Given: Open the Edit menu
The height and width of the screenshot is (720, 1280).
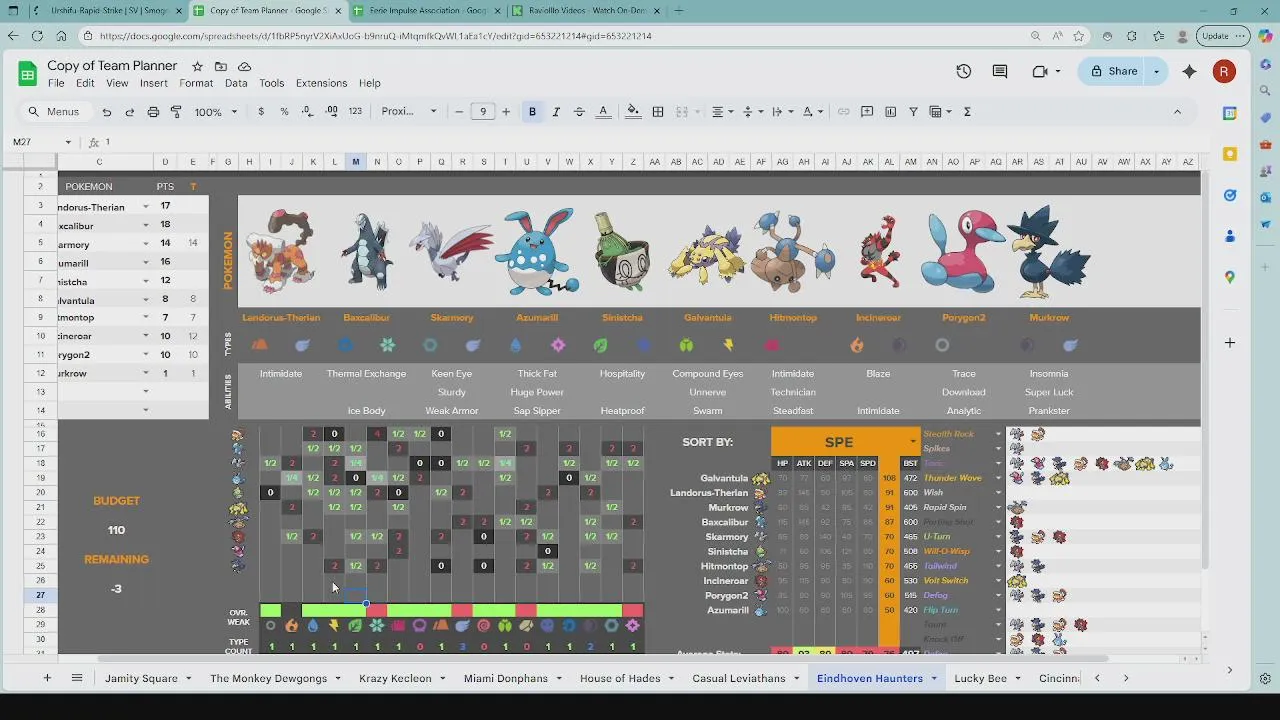Looking at the screenshot, I should pyautogui.click(x=85, y=83).
